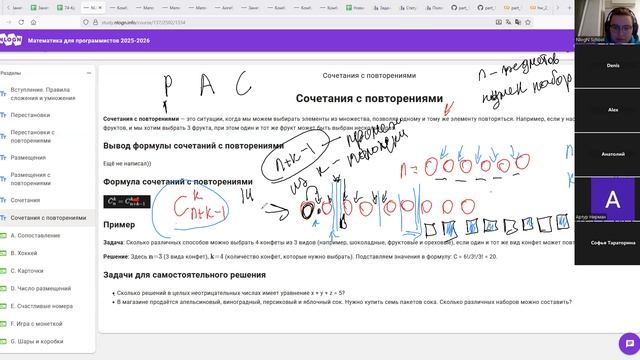Click the task icon beside A. Сопоставление
Screen dimensions: 640x360
tap(3, 236)
